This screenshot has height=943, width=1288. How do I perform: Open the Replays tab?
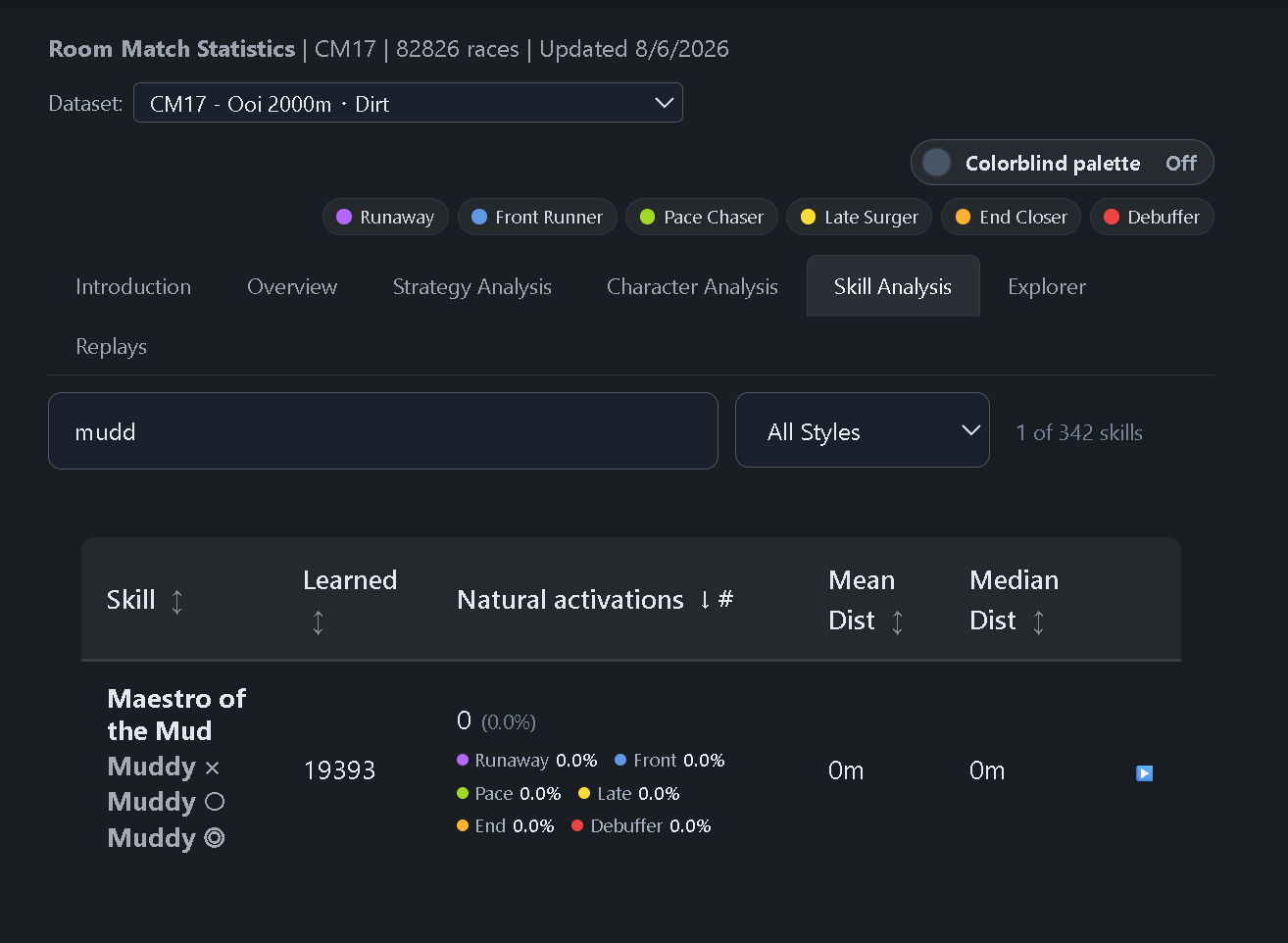[111, 346]
